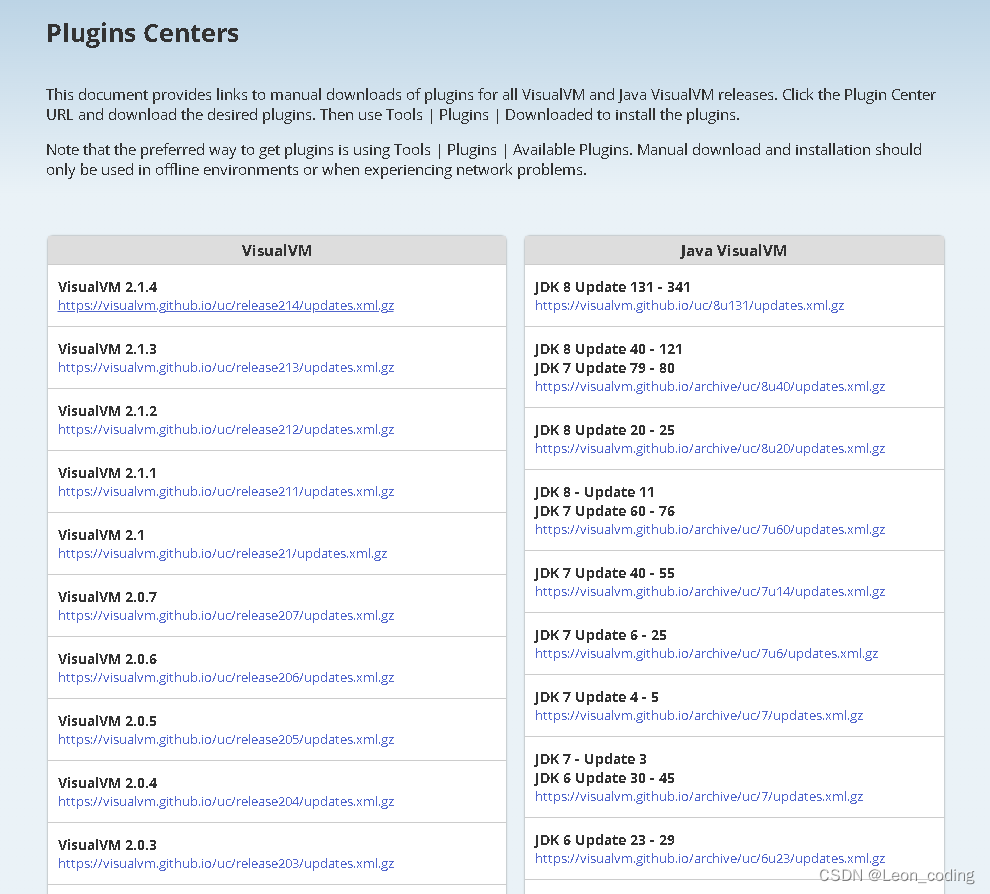Click the paragraph starting 'Note that the preferred way'
Screen dimensions: 990x894
(x=484, y=160)
